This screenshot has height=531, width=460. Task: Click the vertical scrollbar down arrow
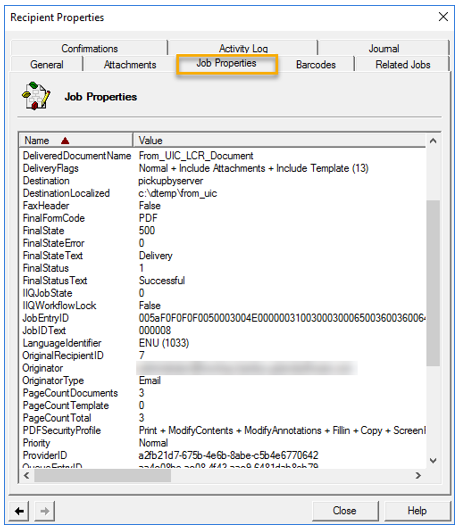(433, 460)
